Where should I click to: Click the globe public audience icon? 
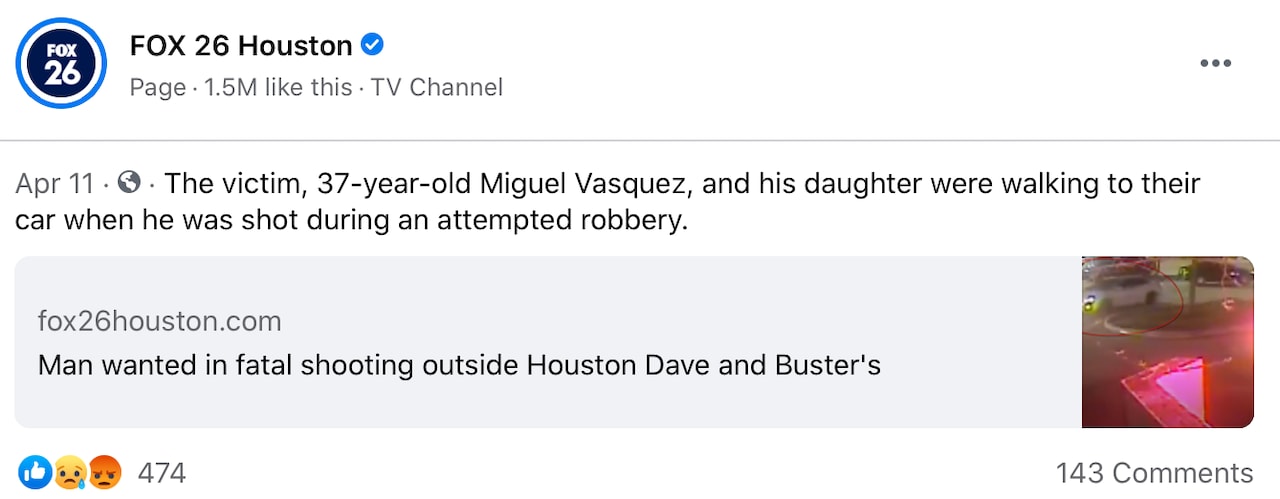[129, 184]
